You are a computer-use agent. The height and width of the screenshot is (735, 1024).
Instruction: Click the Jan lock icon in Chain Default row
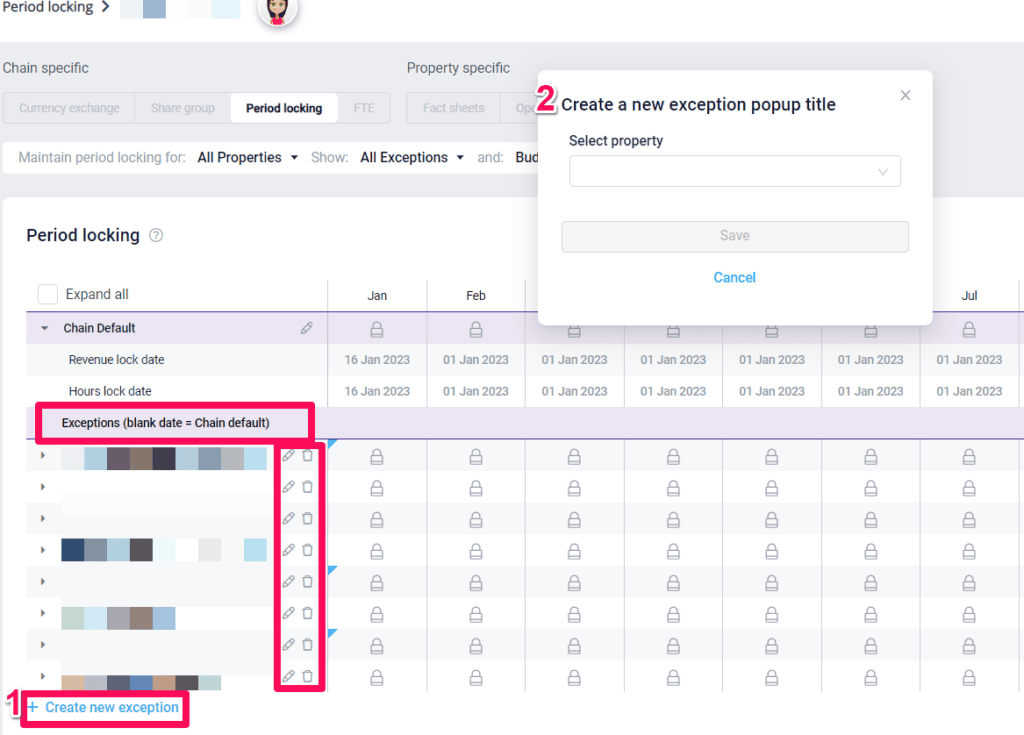point(377,329)
